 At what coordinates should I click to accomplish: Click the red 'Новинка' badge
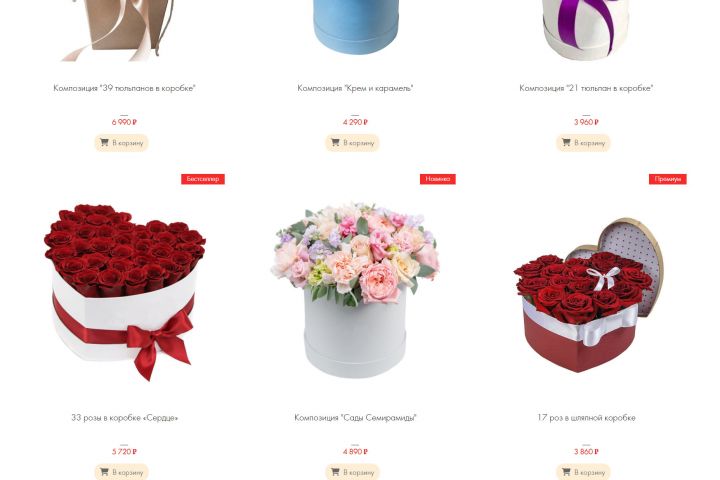pyautogui.click(x=438, y=179)
